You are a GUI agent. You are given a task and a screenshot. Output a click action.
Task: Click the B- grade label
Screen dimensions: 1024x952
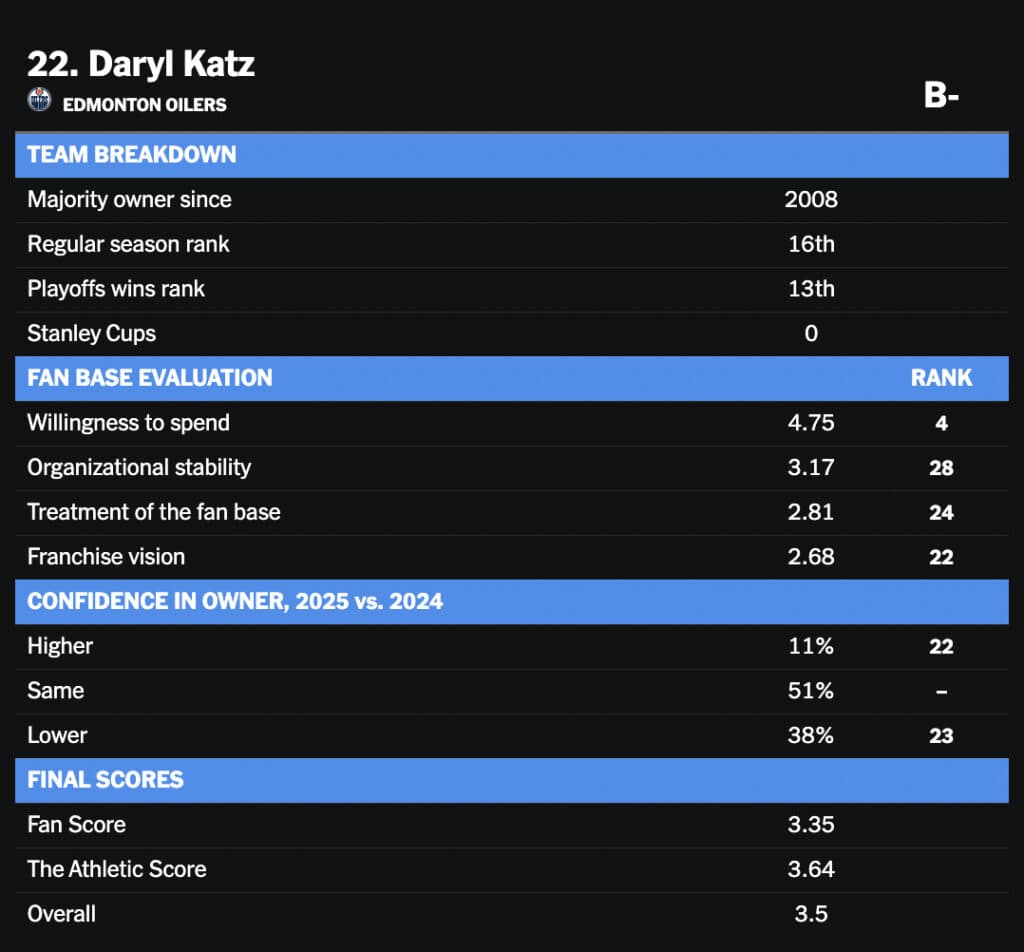pyautogui.click(x=941, y=96)
